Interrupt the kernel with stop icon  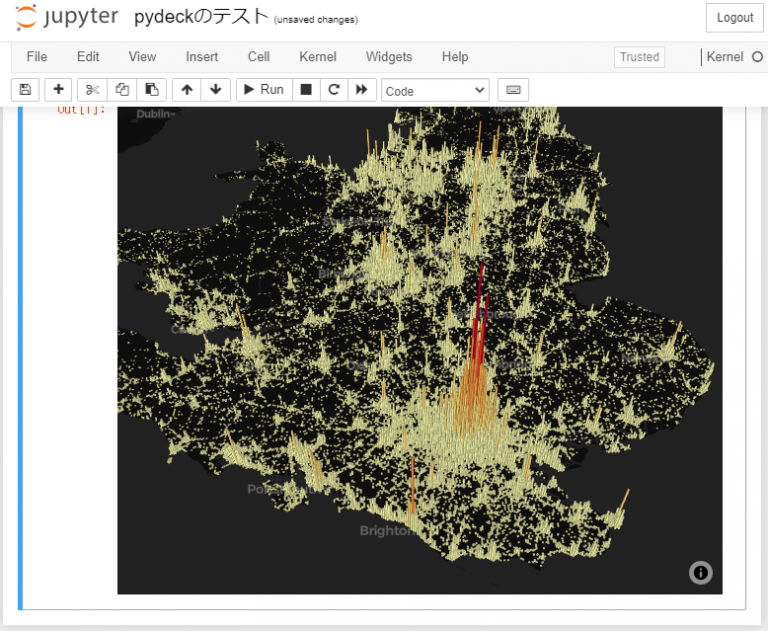click(306, 90)
